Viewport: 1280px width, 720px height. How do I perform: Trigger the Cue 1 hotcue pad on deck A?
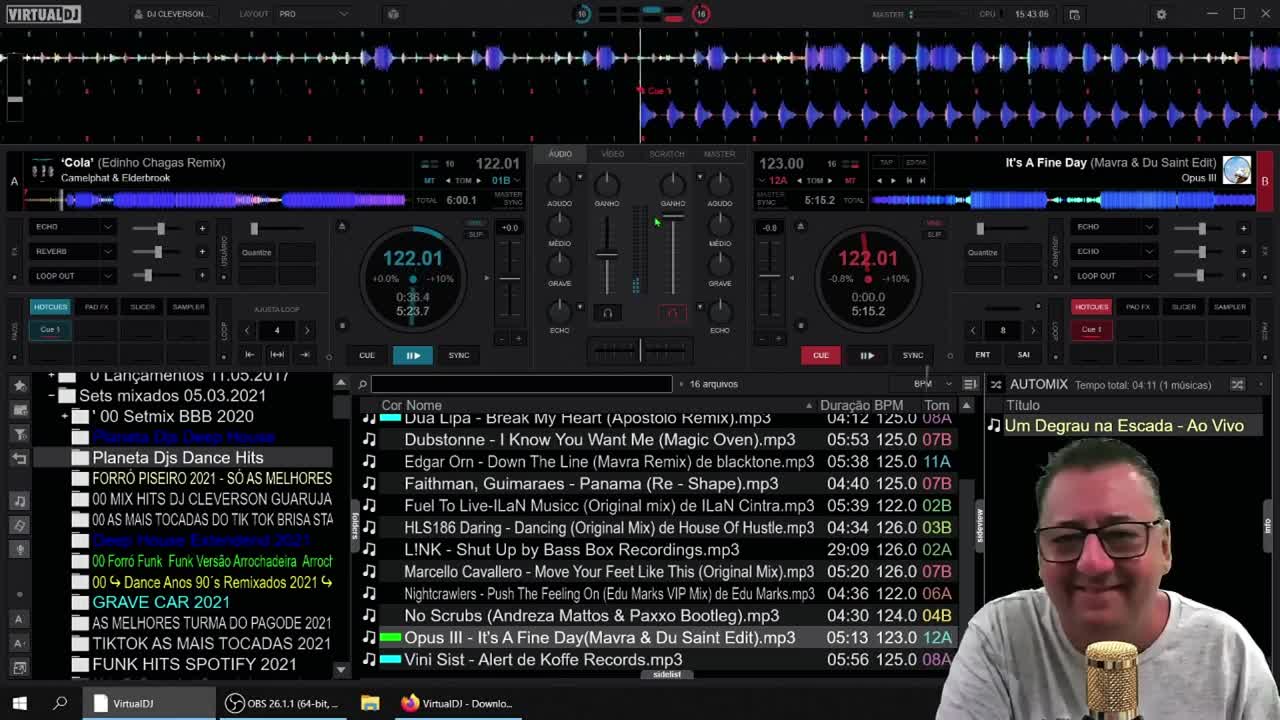click(50, 329)
